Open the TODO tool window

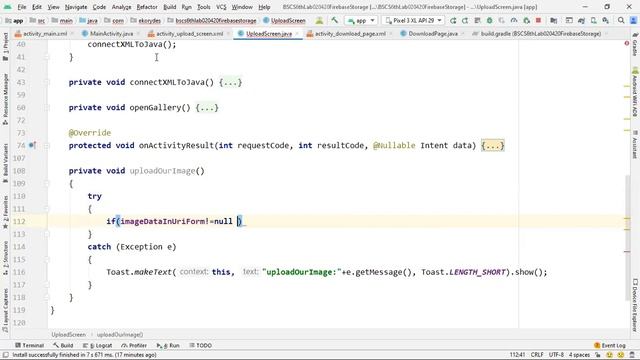200,345
